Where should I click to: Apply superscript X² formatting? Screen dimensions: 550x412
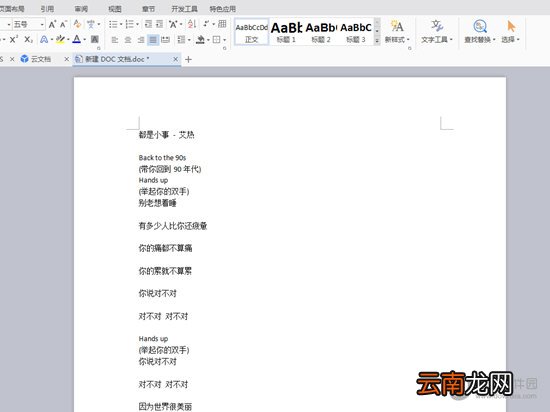tap(14, 39)
